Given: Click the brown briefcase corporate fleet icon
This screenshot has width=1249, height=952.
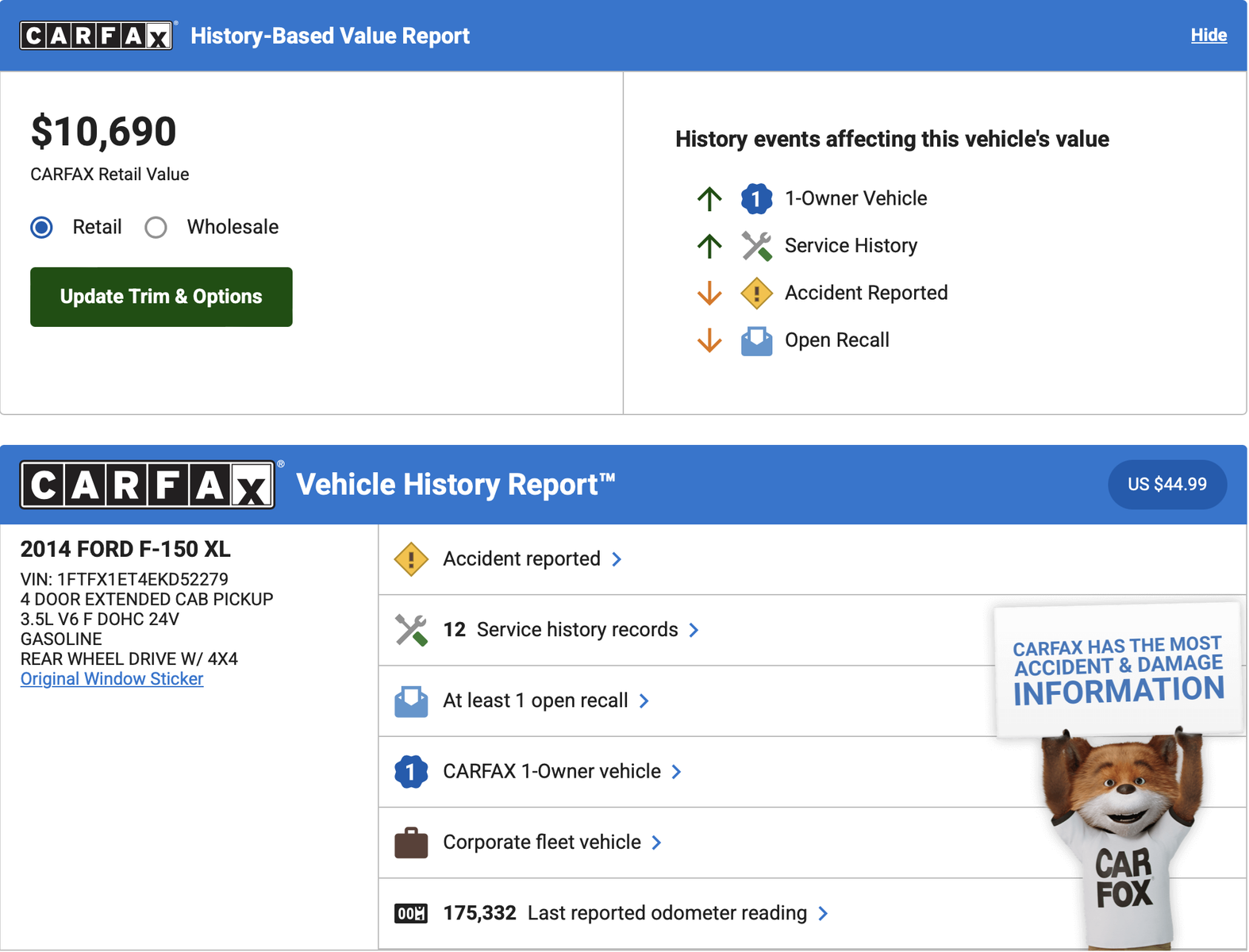Looking at the screenshot, I should click(411, 843).
